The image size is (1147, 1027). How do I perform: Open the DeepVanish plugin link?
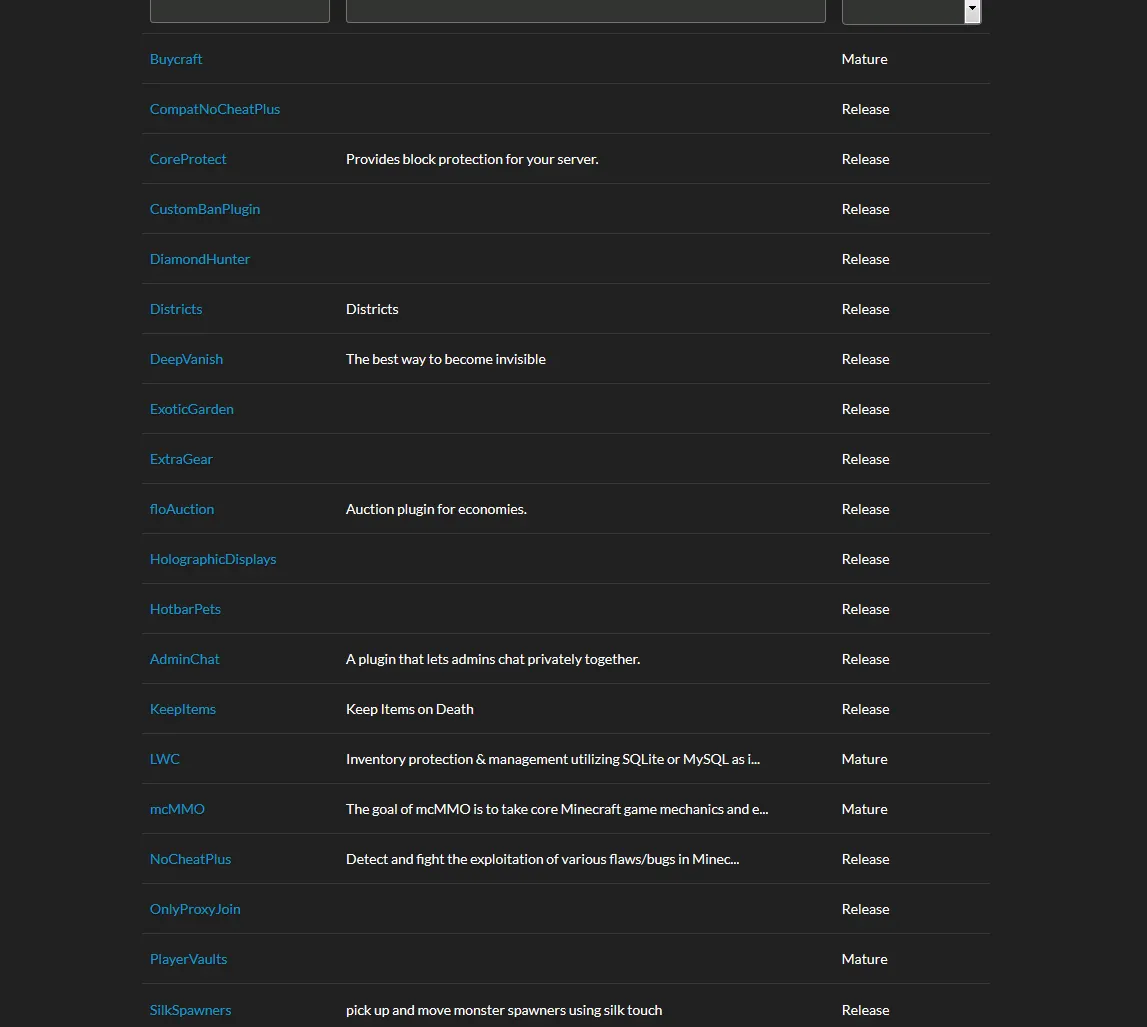pyautogui.click(x=186, y=359)
